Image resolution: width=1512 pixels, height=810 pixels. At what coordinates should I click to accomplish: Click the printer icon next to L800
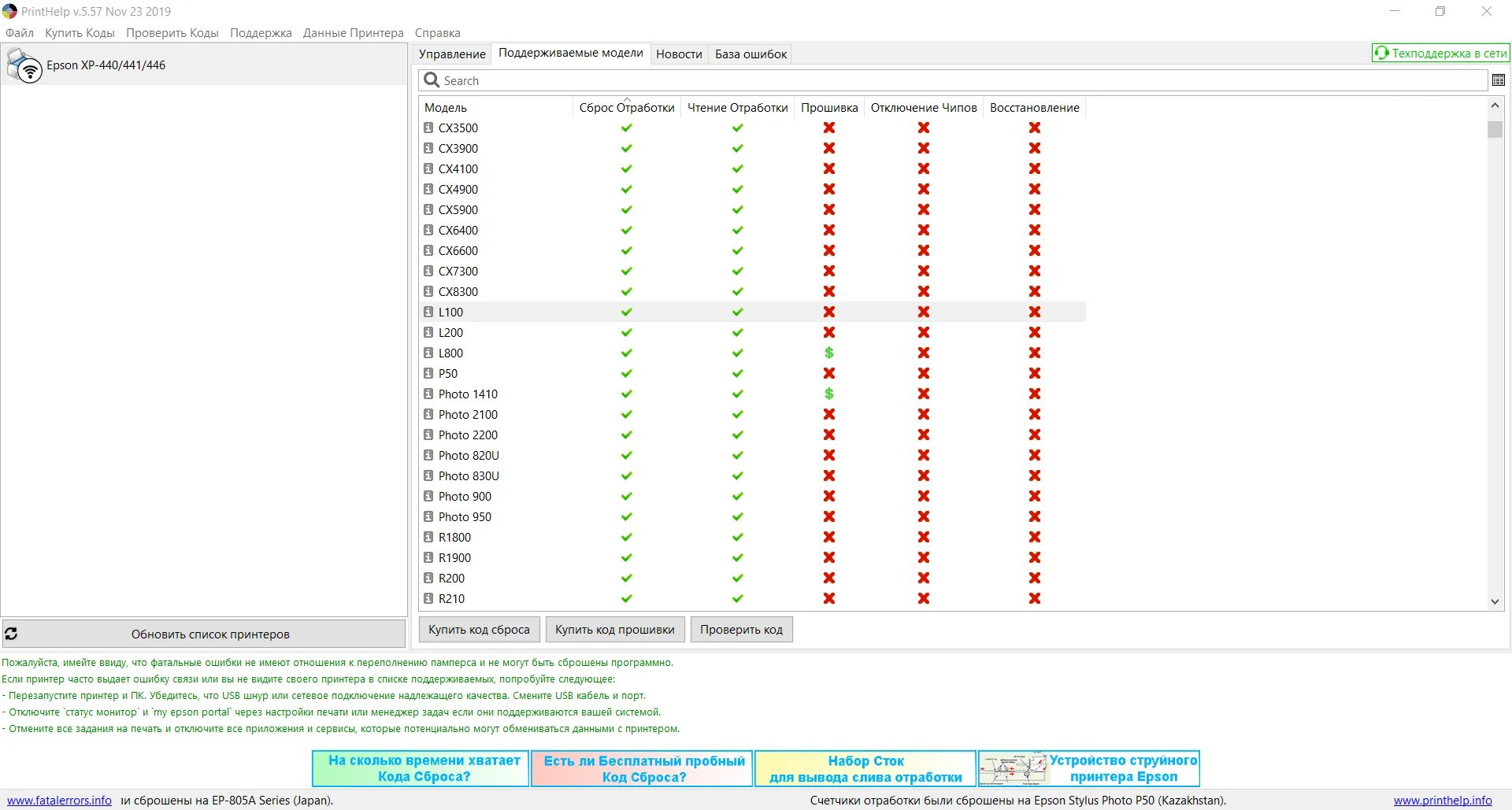click(x=428, y=353)
